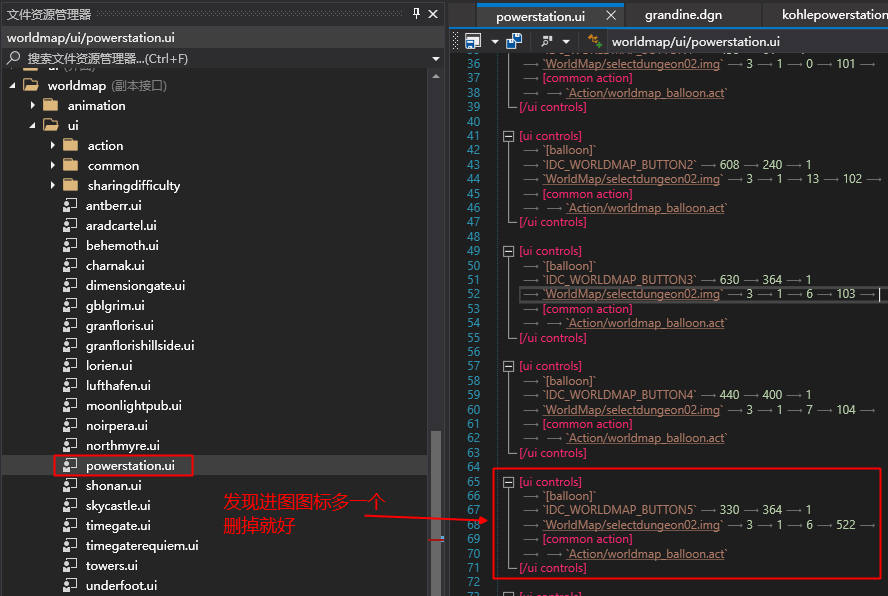Click IDC_WORLDMAP_BUTTON3 text on line 51
Viewport: 888px width, 596px height.
click(x=620, y=279)
